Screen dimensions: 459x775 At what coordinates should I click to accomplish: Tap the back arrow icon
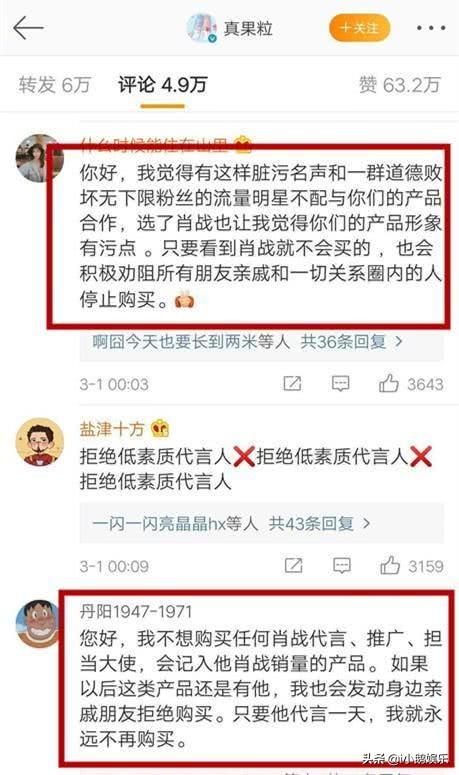(x=29, y=28)
